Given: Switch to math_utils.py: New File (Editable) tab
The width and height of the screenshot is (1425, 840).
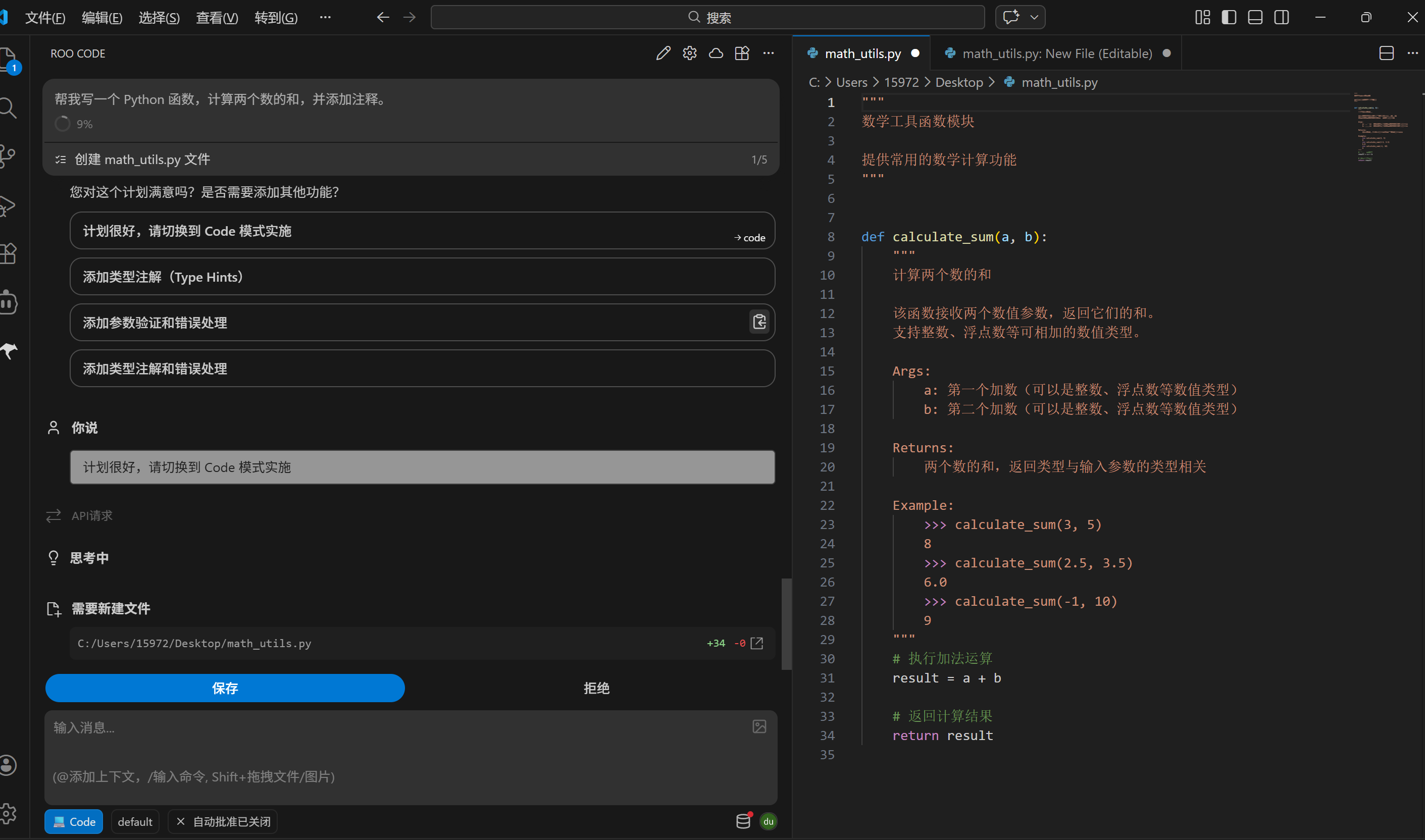Looking at the screenshot, I should (x=1056, y=53).
